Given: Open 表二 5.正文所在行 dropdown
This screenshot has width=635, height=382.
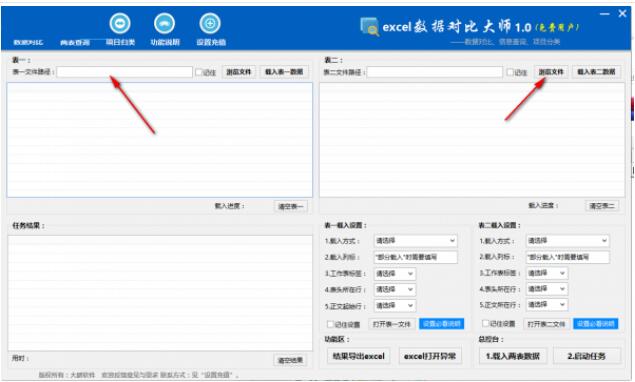Looking at the screenshot, I should pyautogui.click(x=547, y=304).
